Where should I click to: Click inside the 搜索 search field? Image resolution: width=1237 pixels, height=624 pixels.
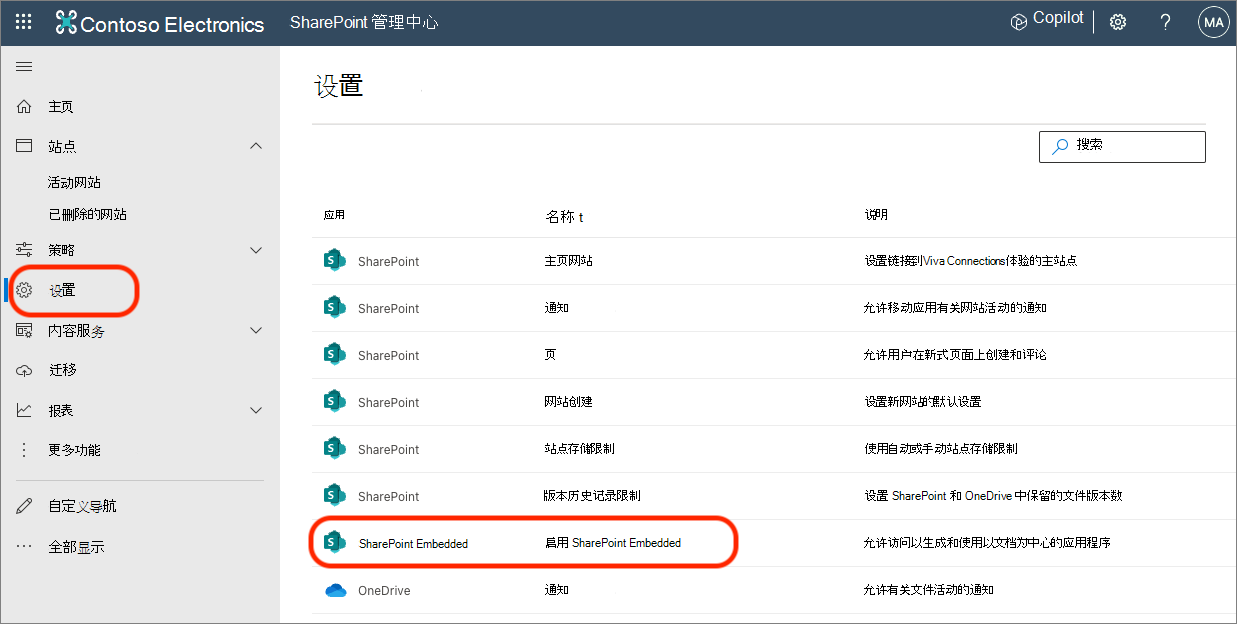tap(1122, 146)
